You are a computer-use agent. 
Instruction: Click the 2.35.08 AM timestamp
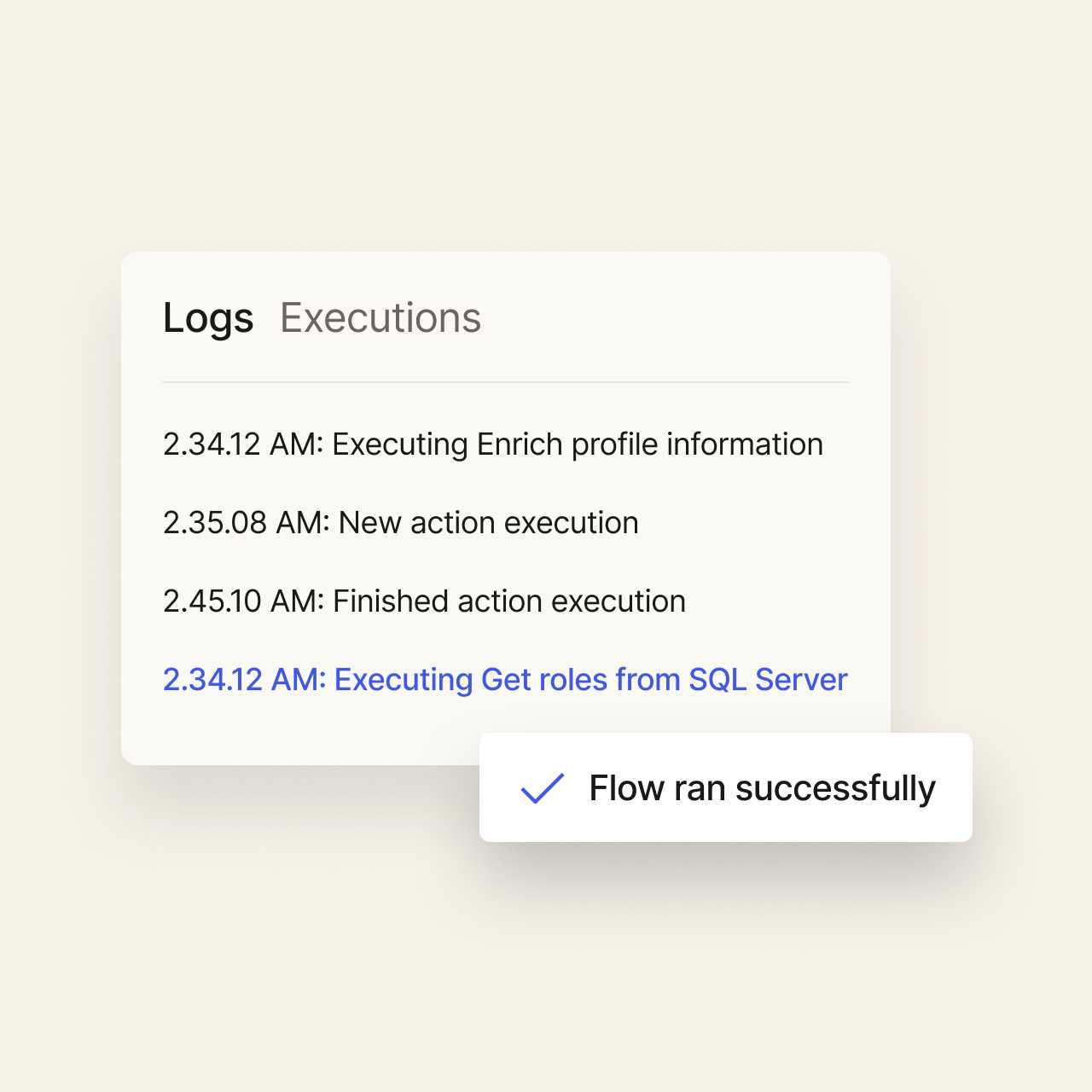[x=246, y=523]
